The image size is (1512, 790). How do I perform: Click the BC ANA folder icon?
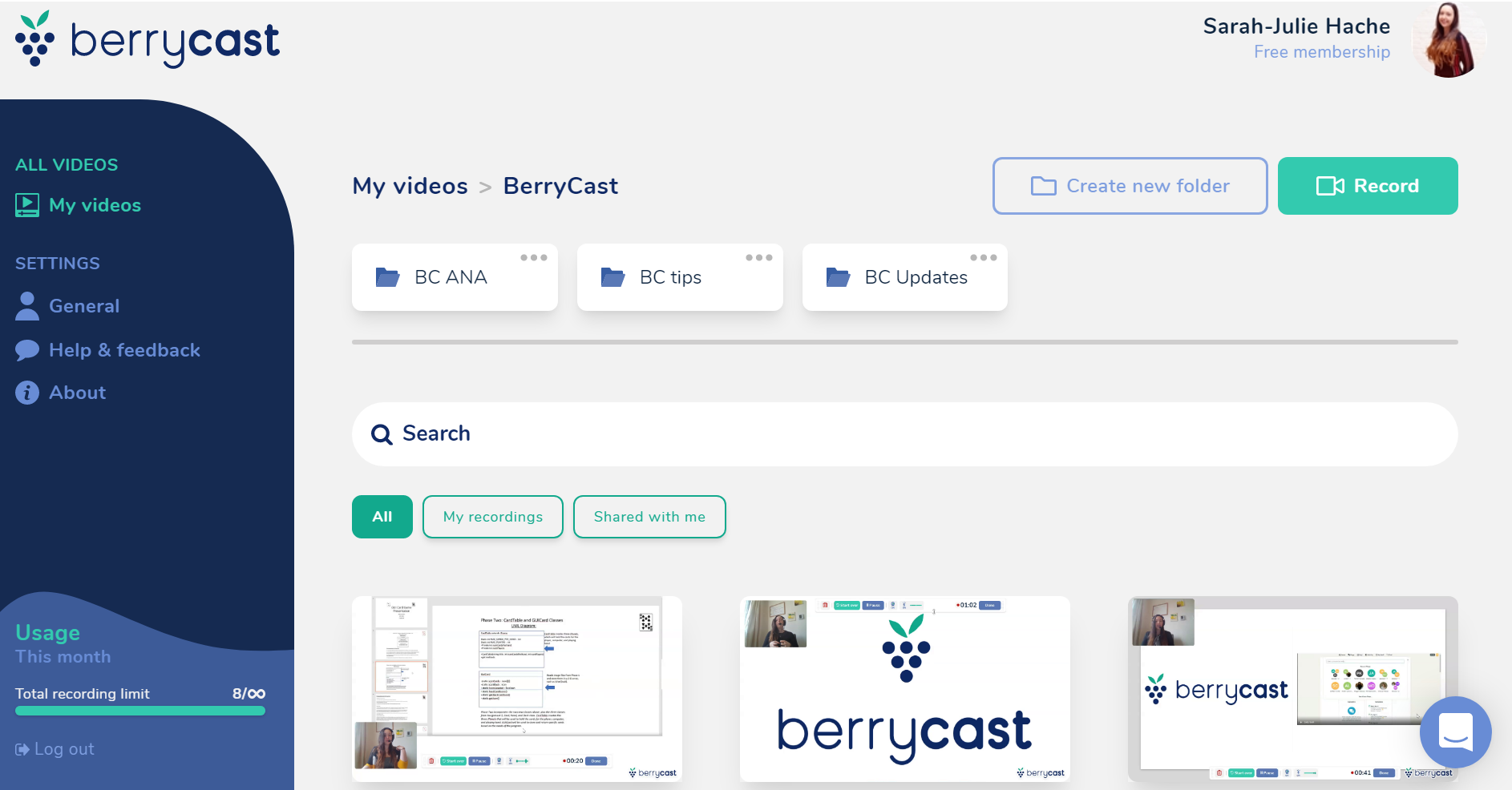coord(388,277)
